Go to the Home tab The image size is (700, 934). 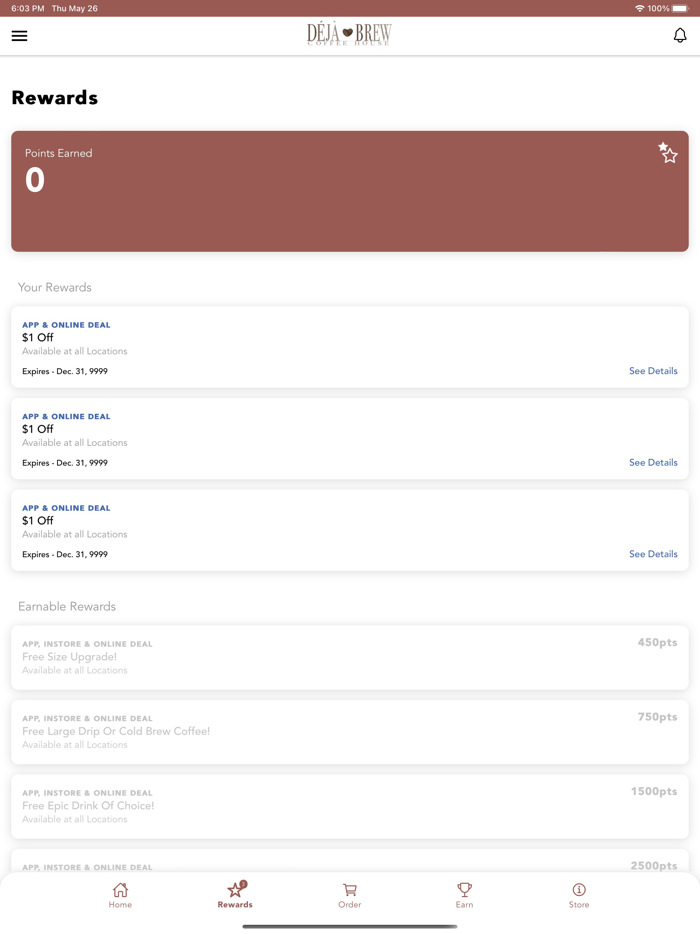coord(120,894)
